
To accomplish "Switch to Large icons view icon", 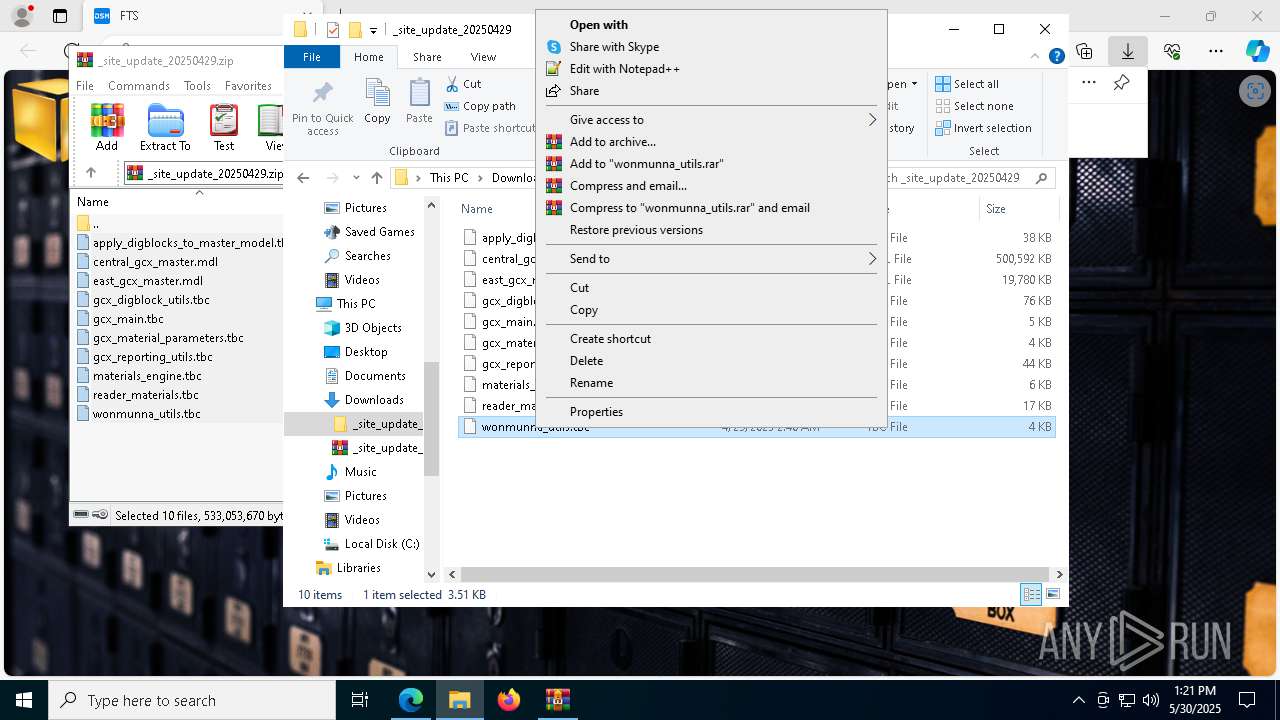I will 1052,594.
